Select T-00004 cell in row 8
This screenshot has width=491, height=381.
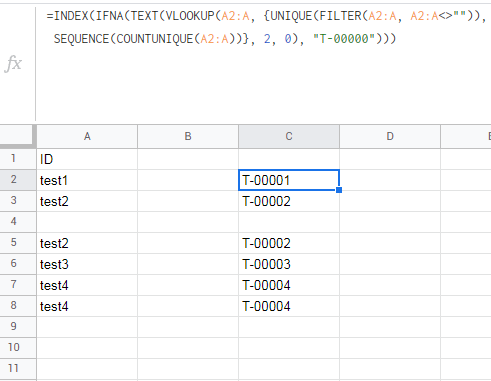(x=289, y=306)
